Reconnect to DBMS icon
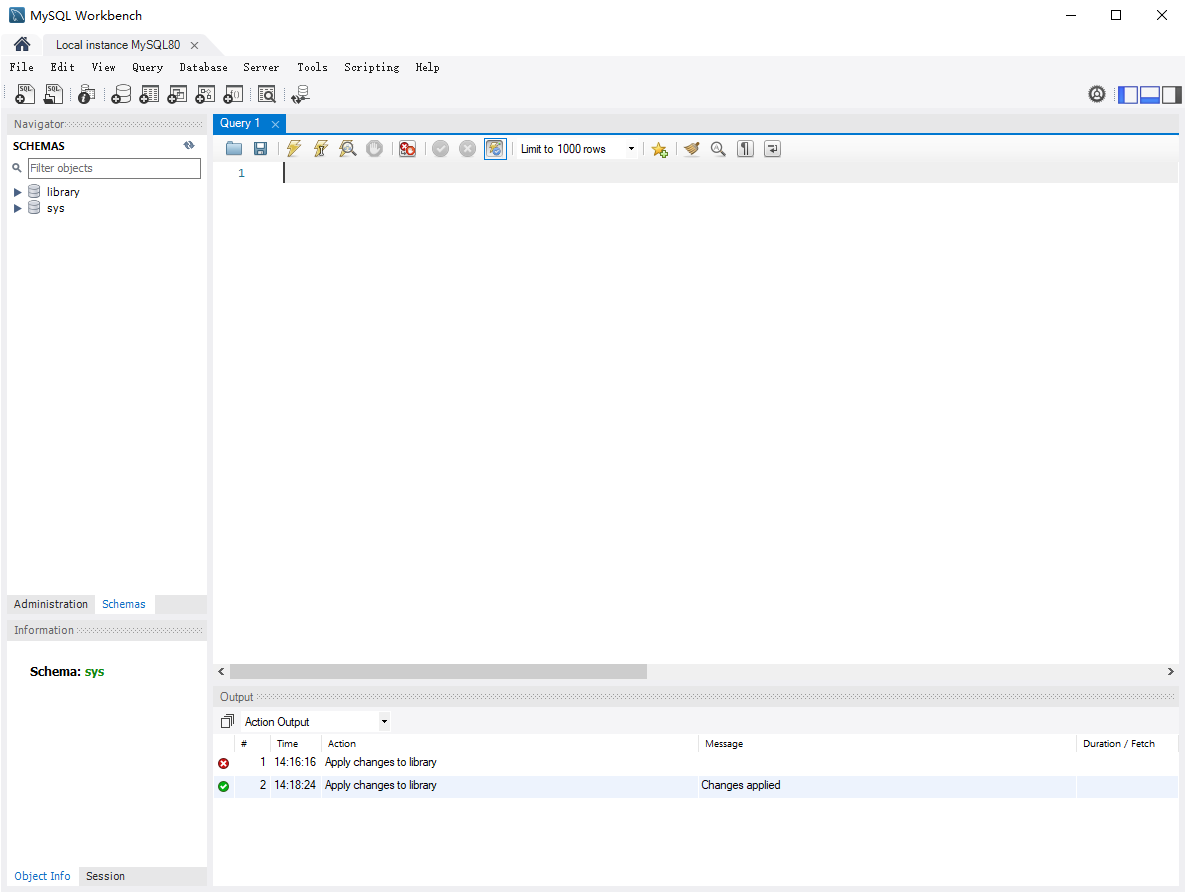 [x=300, y=94]
